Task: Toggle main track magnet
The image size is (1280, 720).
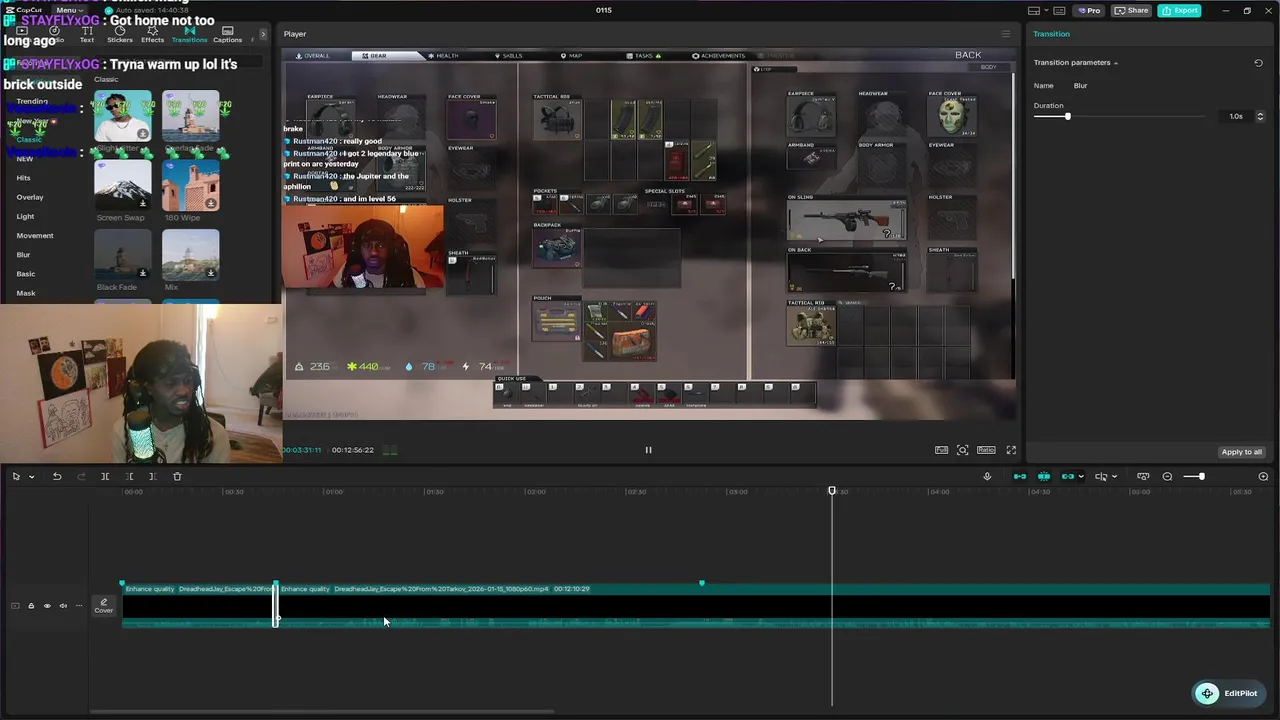Action: [x=1020, y=477]
